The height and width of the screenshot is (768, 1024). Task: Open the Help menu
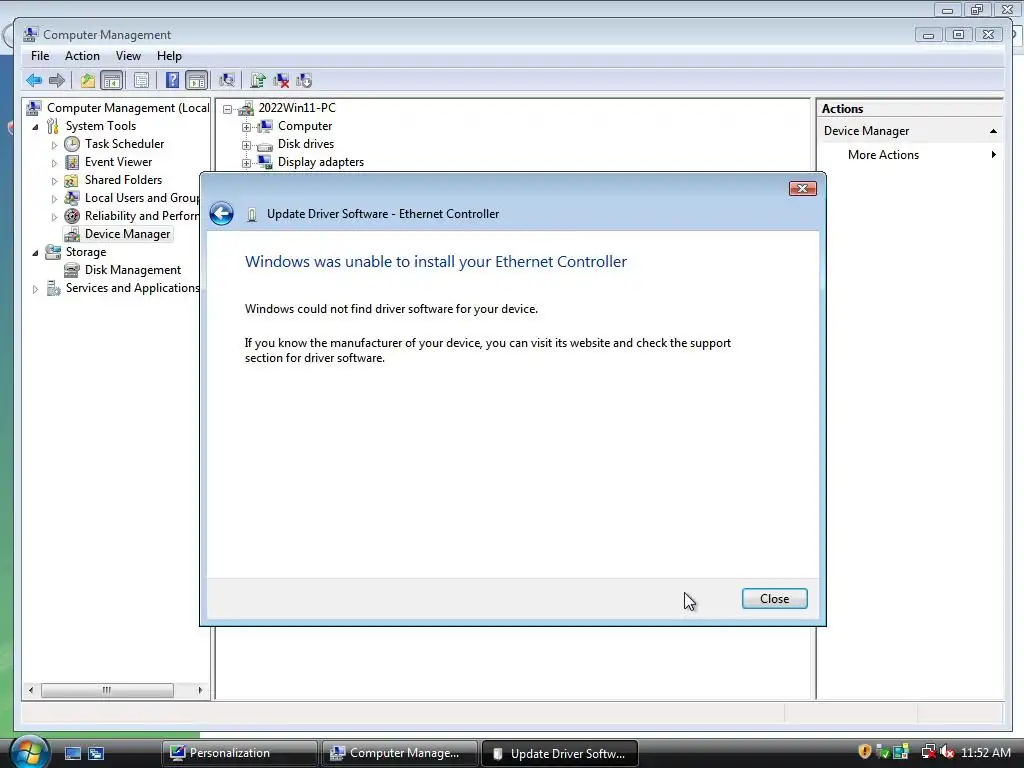coord(169,56)
